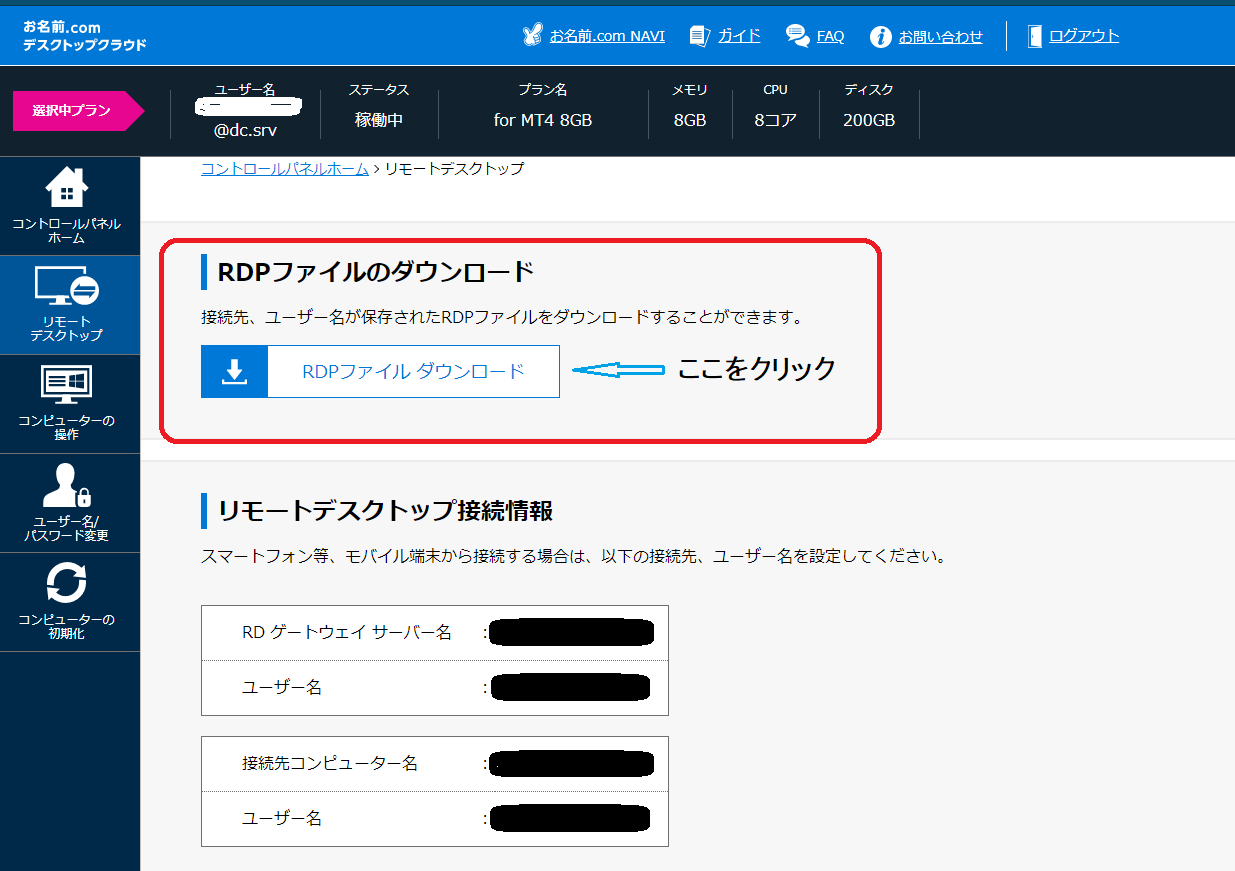Go to コントロールパネルホーム breadcrumb link

[284, 169]
